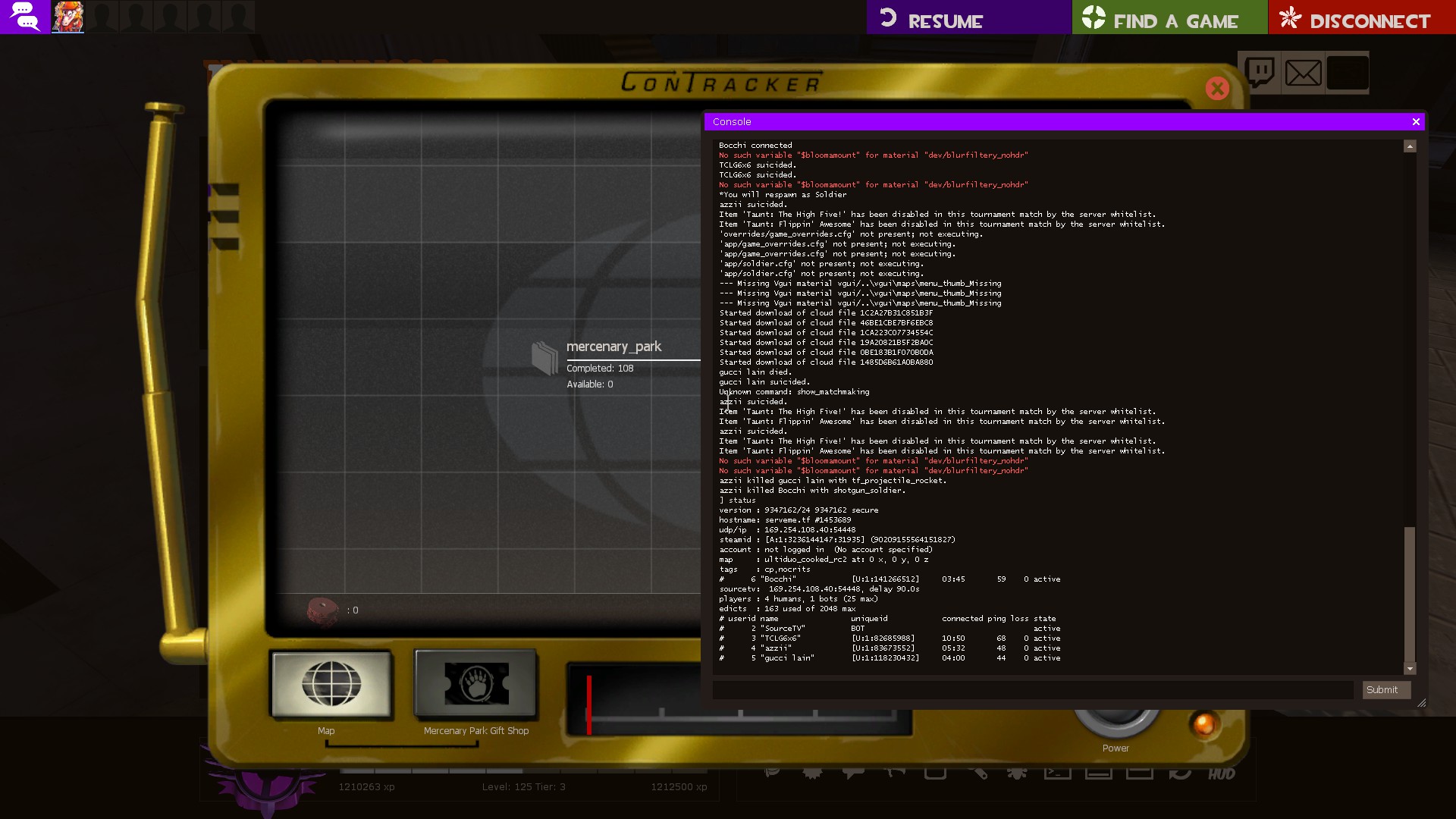Open the party chat speech bubbles icon

pos(25,16)
